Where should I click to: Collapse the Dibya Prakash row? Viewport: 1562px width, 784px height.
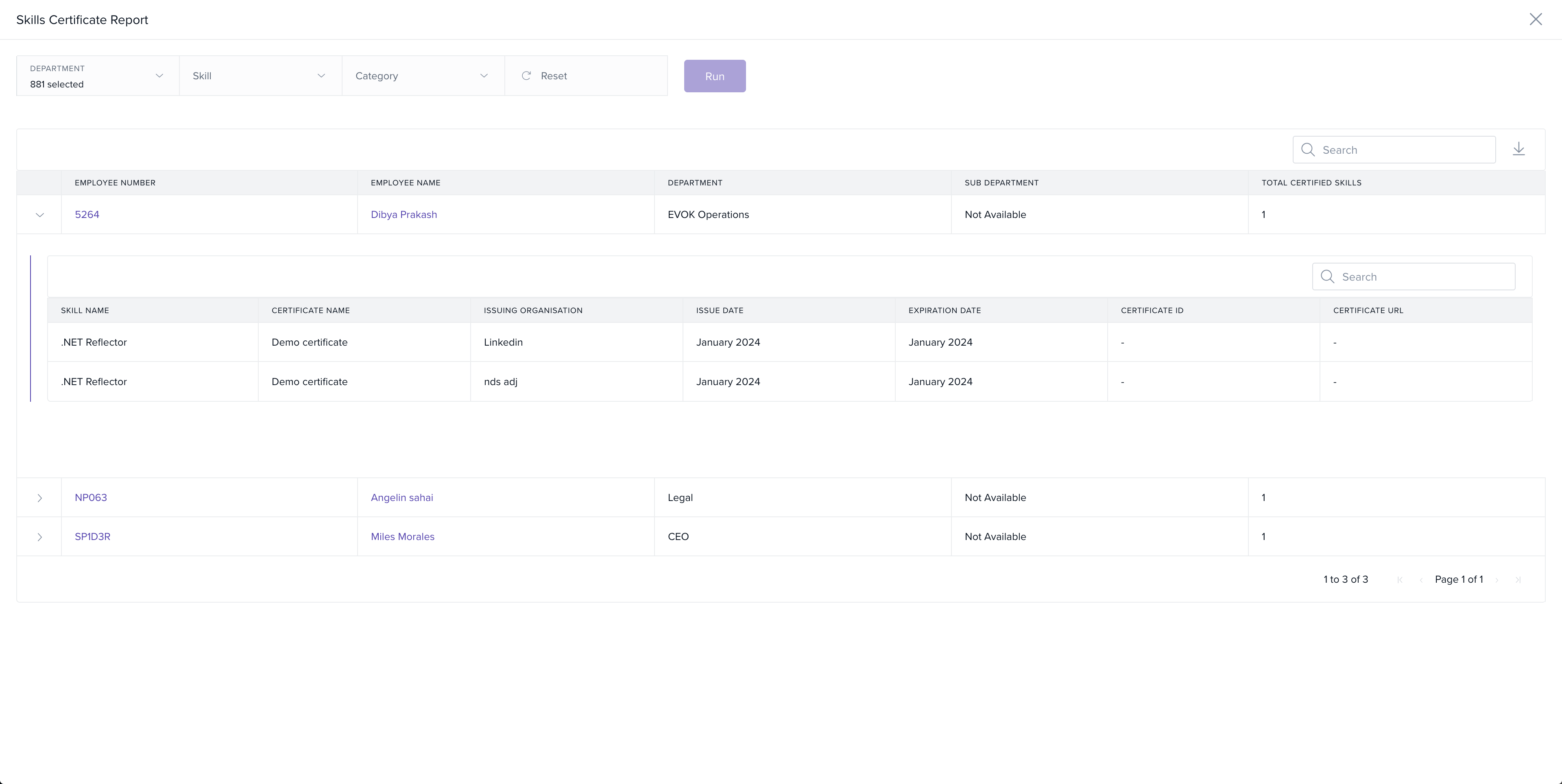39,215
